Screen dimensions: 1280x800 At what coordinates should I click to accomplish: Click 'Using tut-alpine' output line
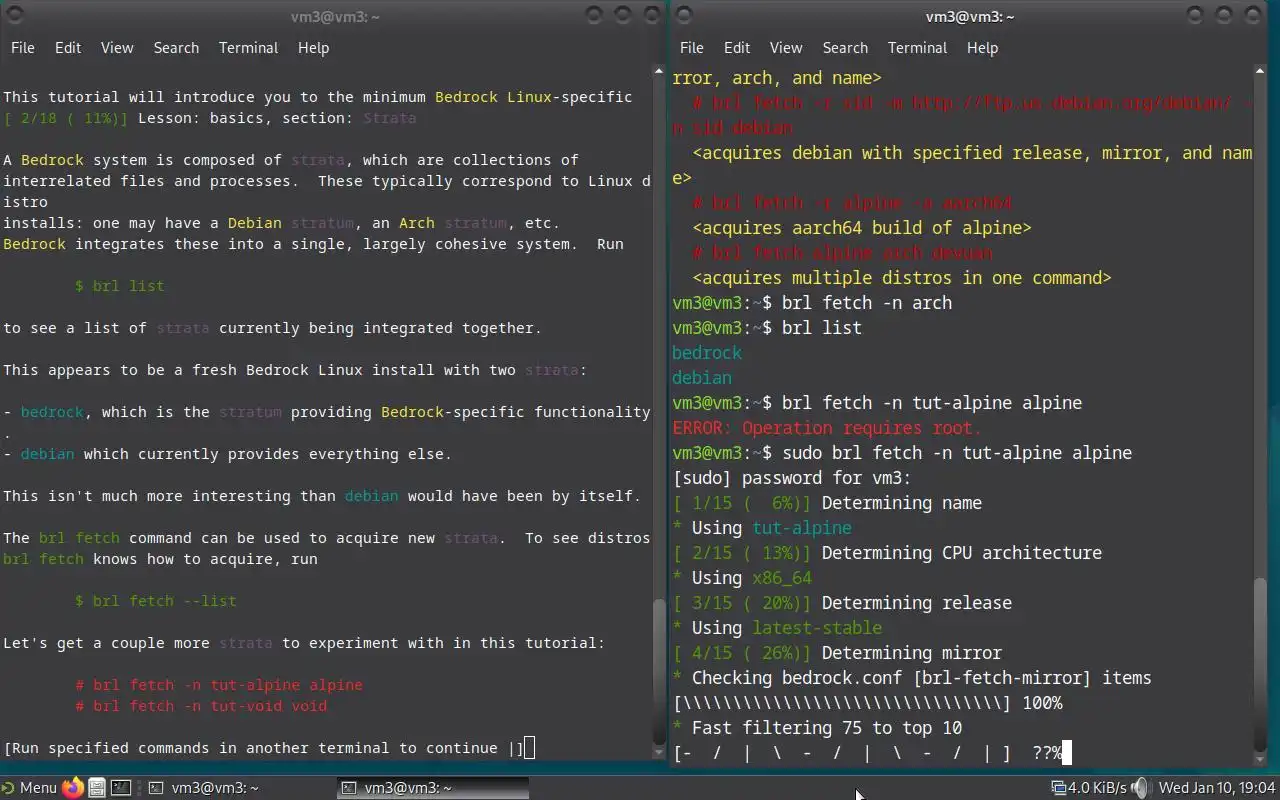click(x=762, y=528)
